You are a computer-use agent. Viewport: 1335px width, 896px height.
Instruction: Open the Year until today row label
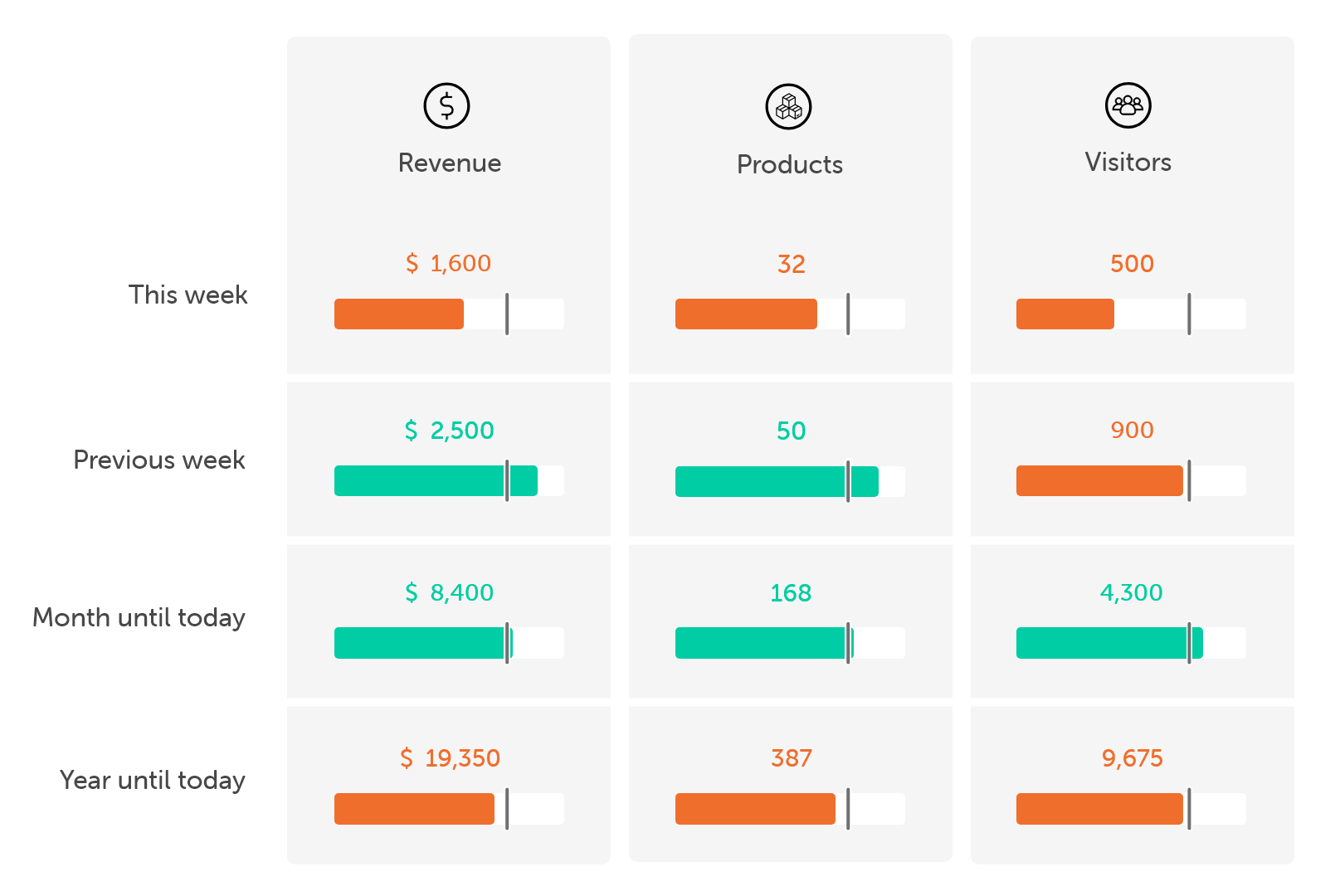pos(153,780)
